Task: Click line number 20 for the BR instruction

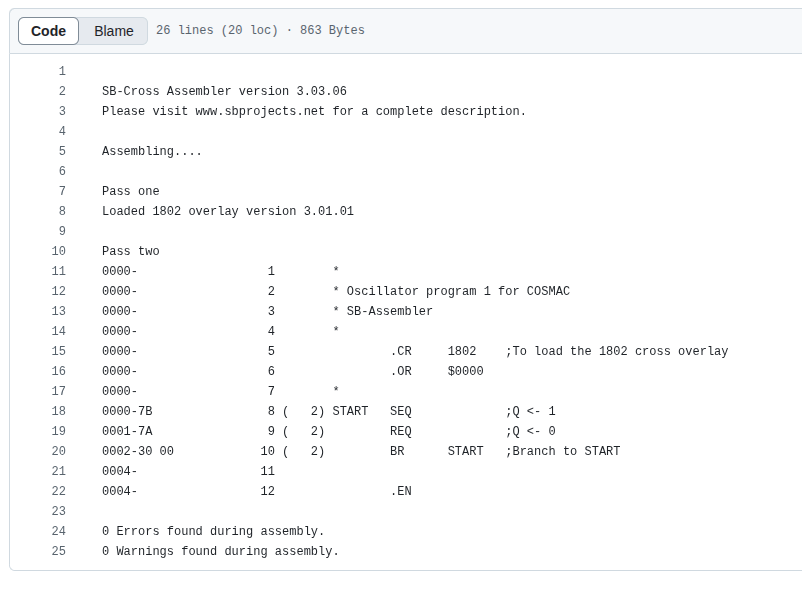Action: [x=59, y=451]
